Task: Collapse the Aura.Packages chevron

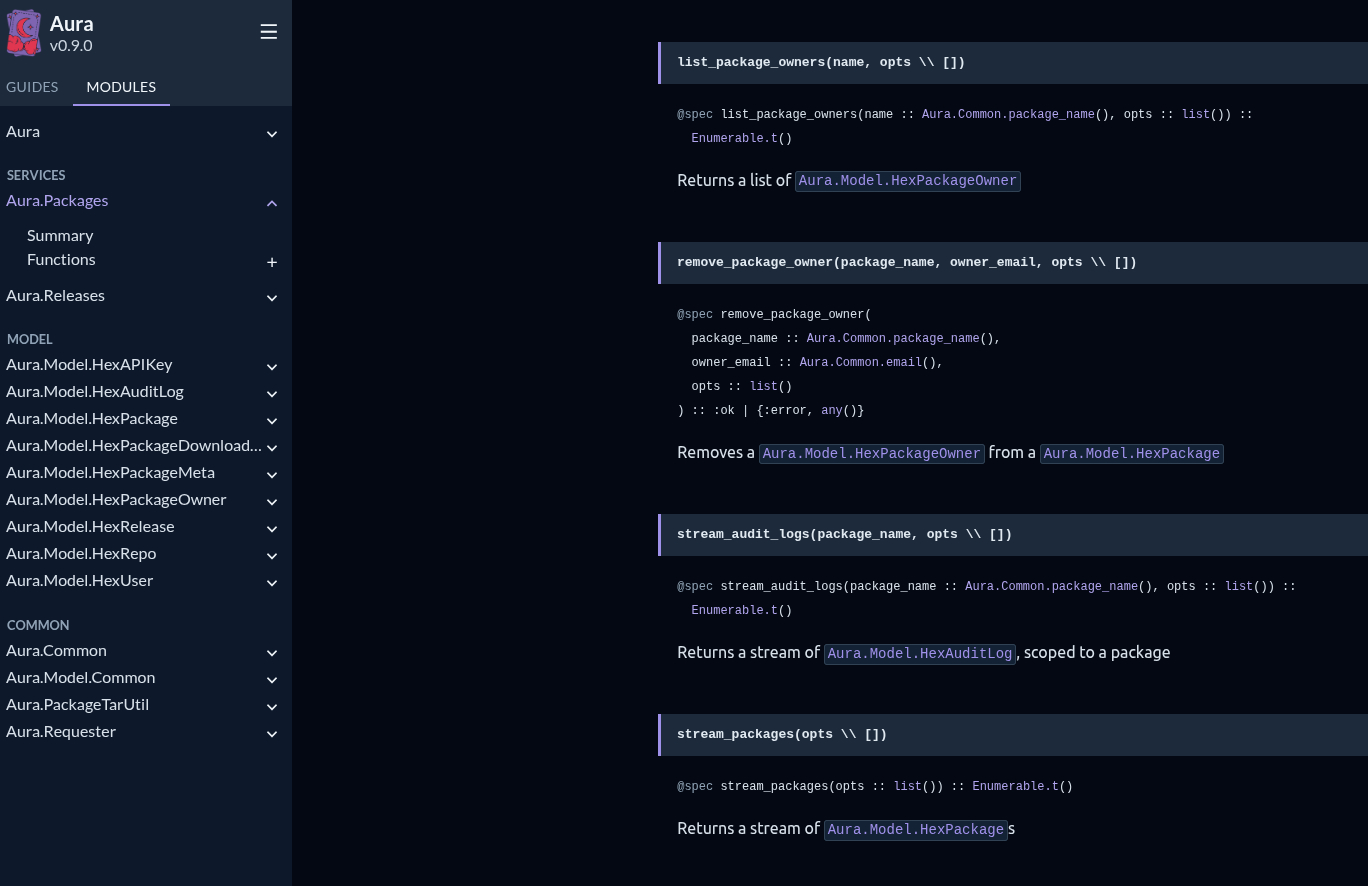Action: click(x=271, y=203)
